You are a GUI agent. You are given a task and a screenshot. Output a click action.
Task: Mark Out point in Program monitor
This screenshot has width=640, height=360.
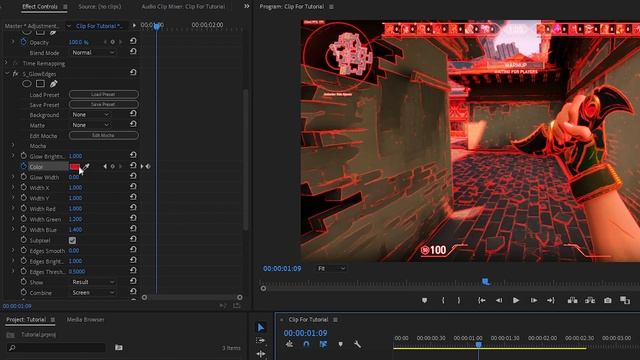tap(459, 300)
